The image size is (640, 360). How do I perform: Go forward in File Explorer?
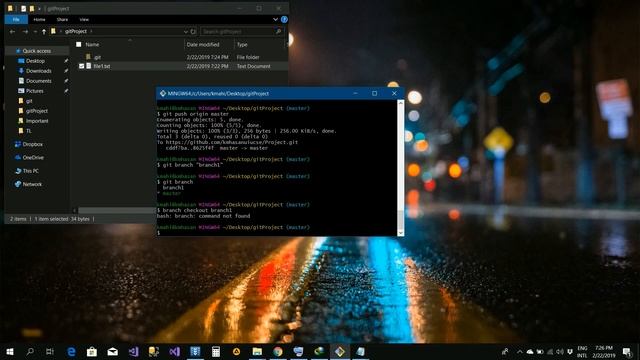(25, 31)
